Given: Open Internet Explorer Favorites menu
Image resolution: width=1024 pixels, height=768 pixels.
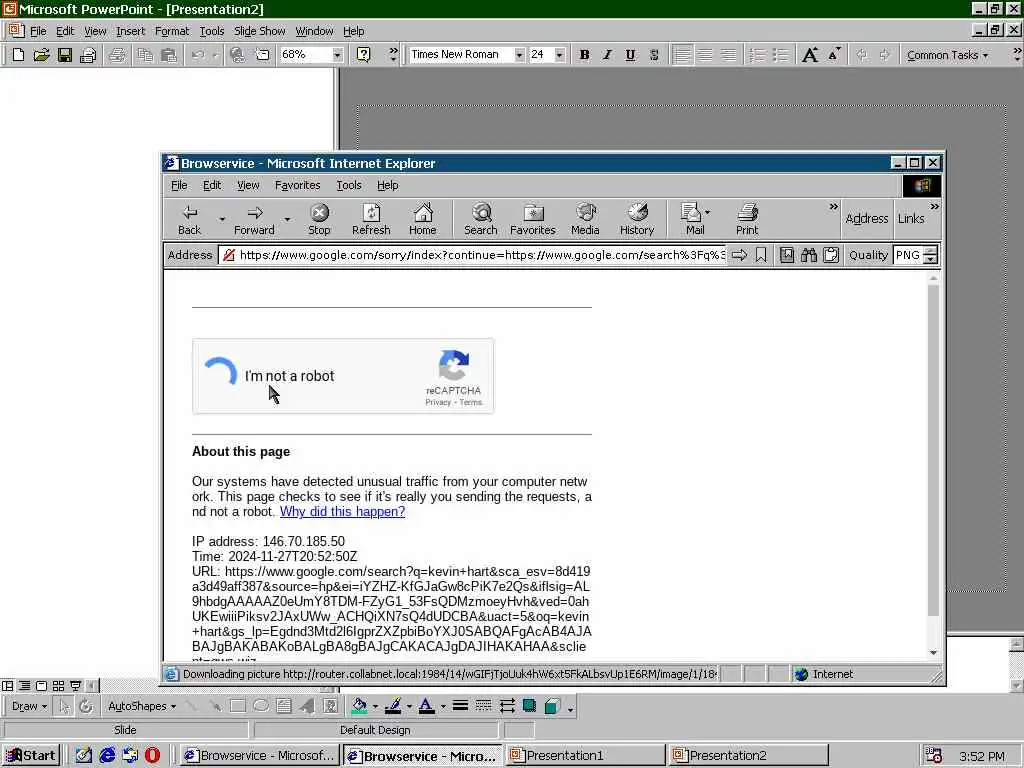Looking at the screenshot, I should click(297, 185).
